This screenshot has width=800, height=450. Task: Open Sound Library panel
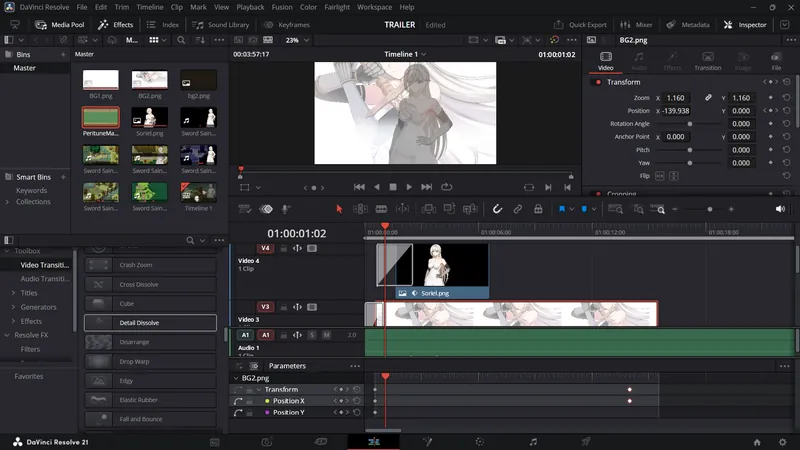point(220,24)
